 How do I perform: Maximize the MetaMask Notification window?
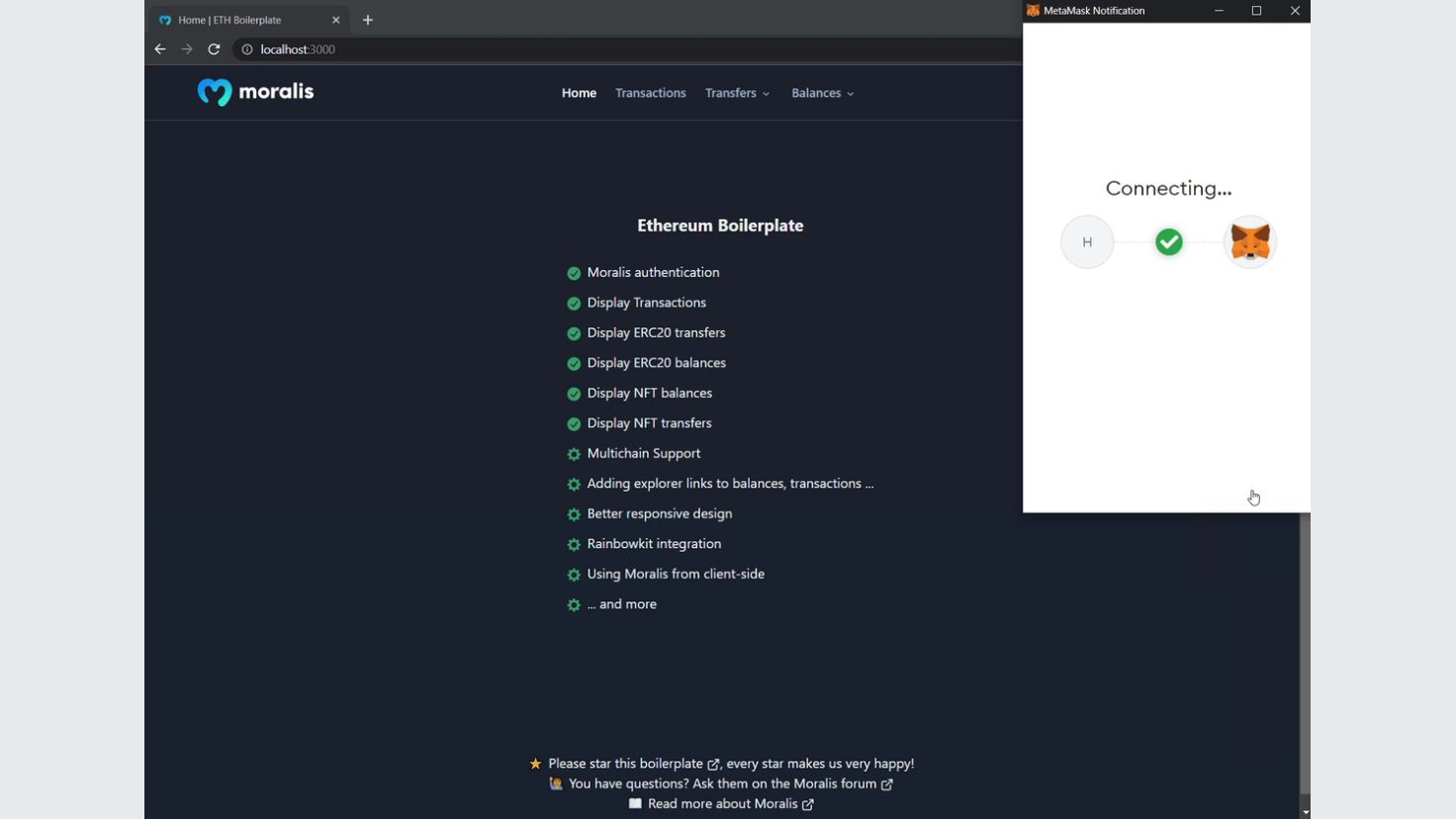pyautogui.click(x=1256, y=11)
